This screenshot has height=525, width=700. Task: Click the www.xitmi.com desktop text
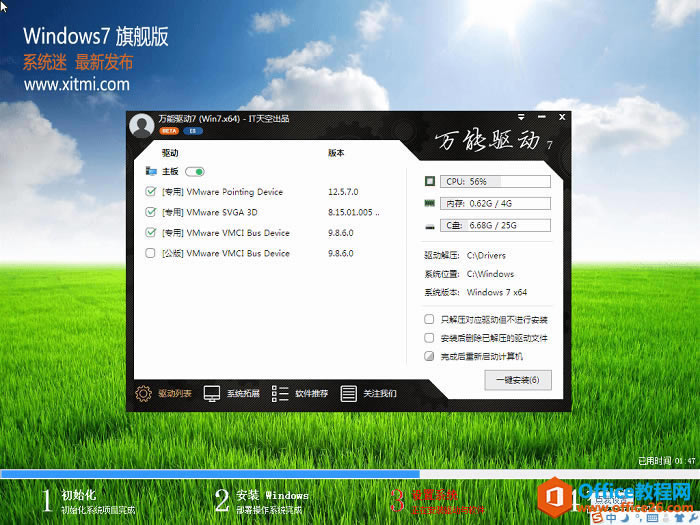[77, 84]
